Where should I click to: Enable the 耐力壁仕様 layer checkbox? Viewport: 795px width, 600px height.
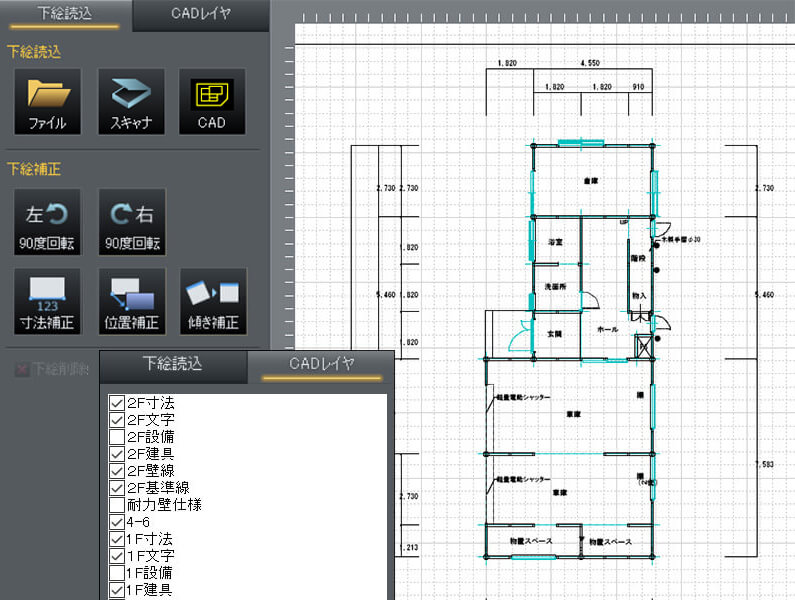pos(117,505)
